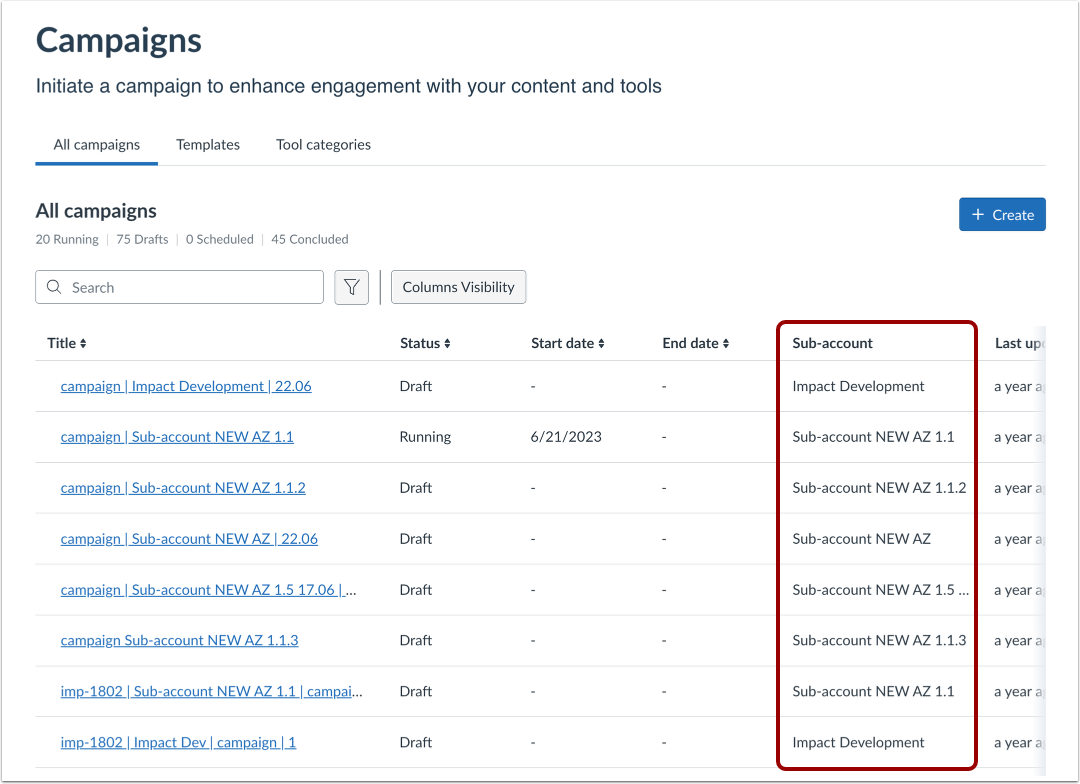This screenshot has height=784, width=1080.
Task: Open the Tool categories tab
Action: coord(323,145)
